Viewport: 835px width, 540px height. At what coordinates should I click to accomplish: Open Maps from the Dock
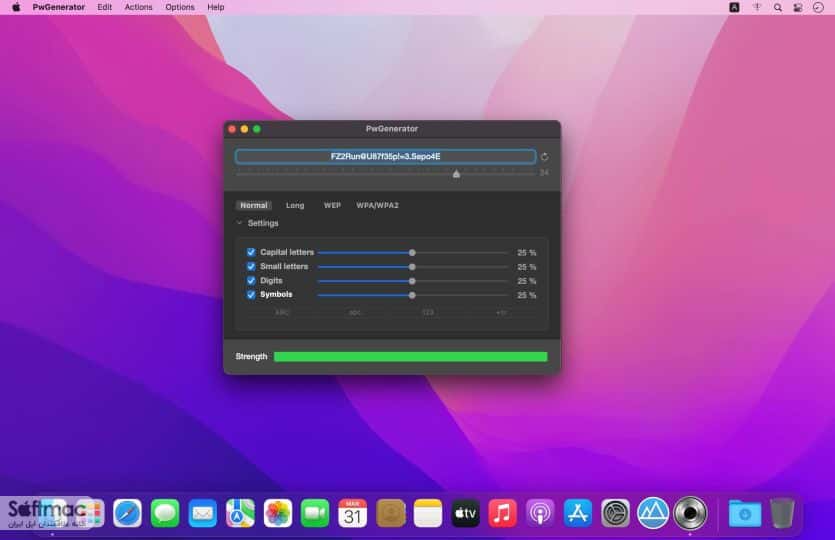click(240, 513)
